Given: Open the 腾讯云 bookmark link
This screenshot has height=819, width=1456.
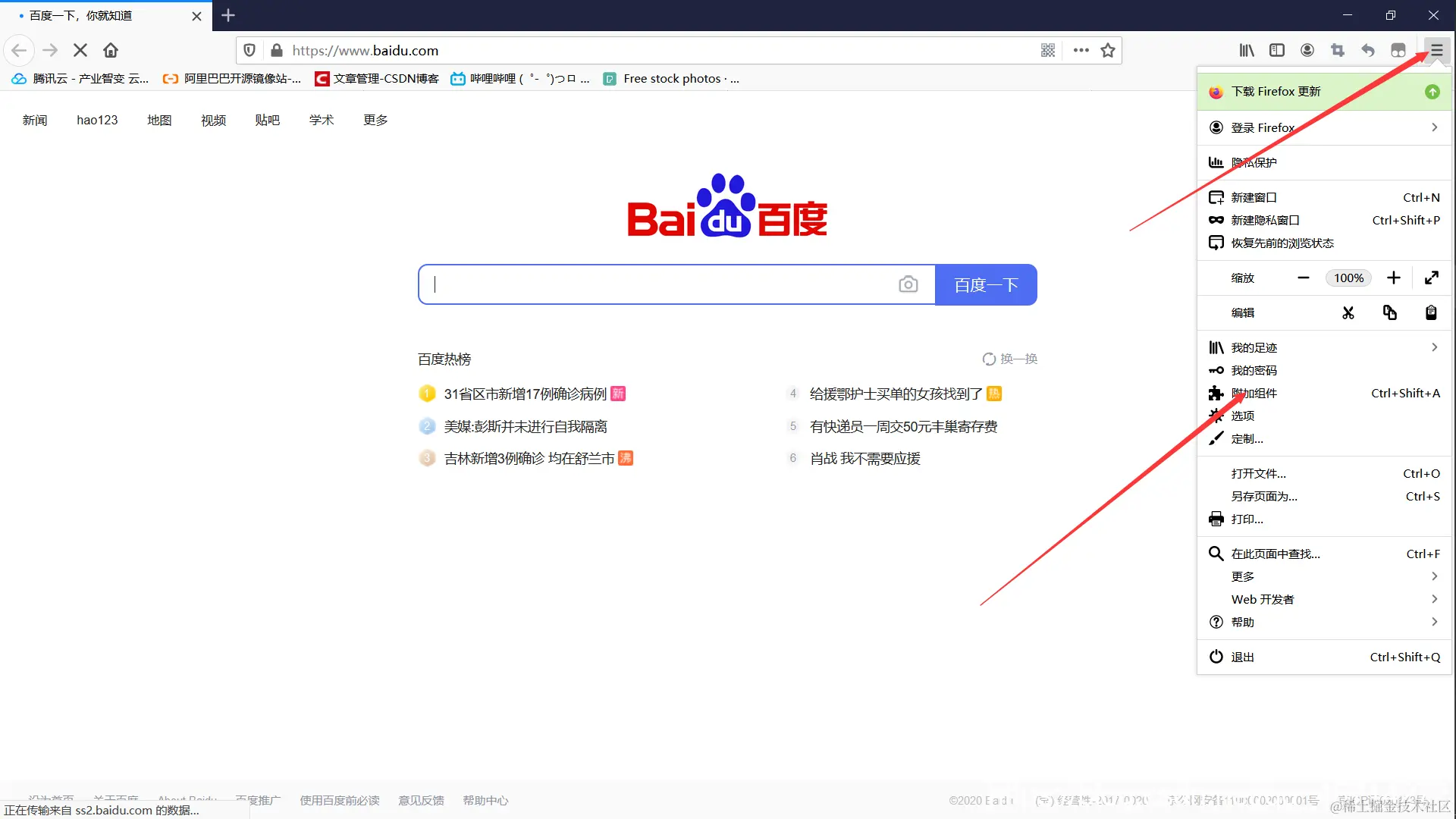Looking at the screenshot, I should [80, 78].
